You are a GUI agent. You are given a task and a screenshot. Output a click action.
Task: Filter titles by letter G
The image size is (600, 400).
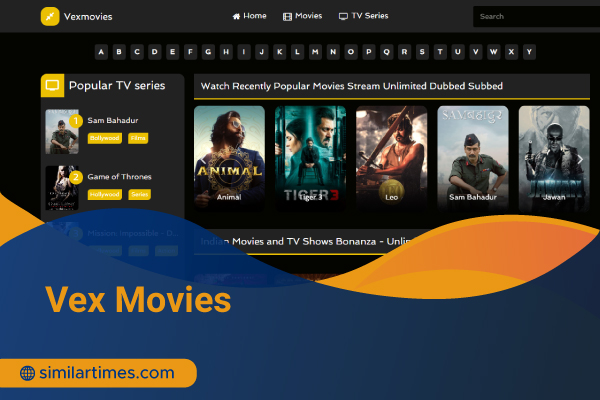click(x=208, y=52)
